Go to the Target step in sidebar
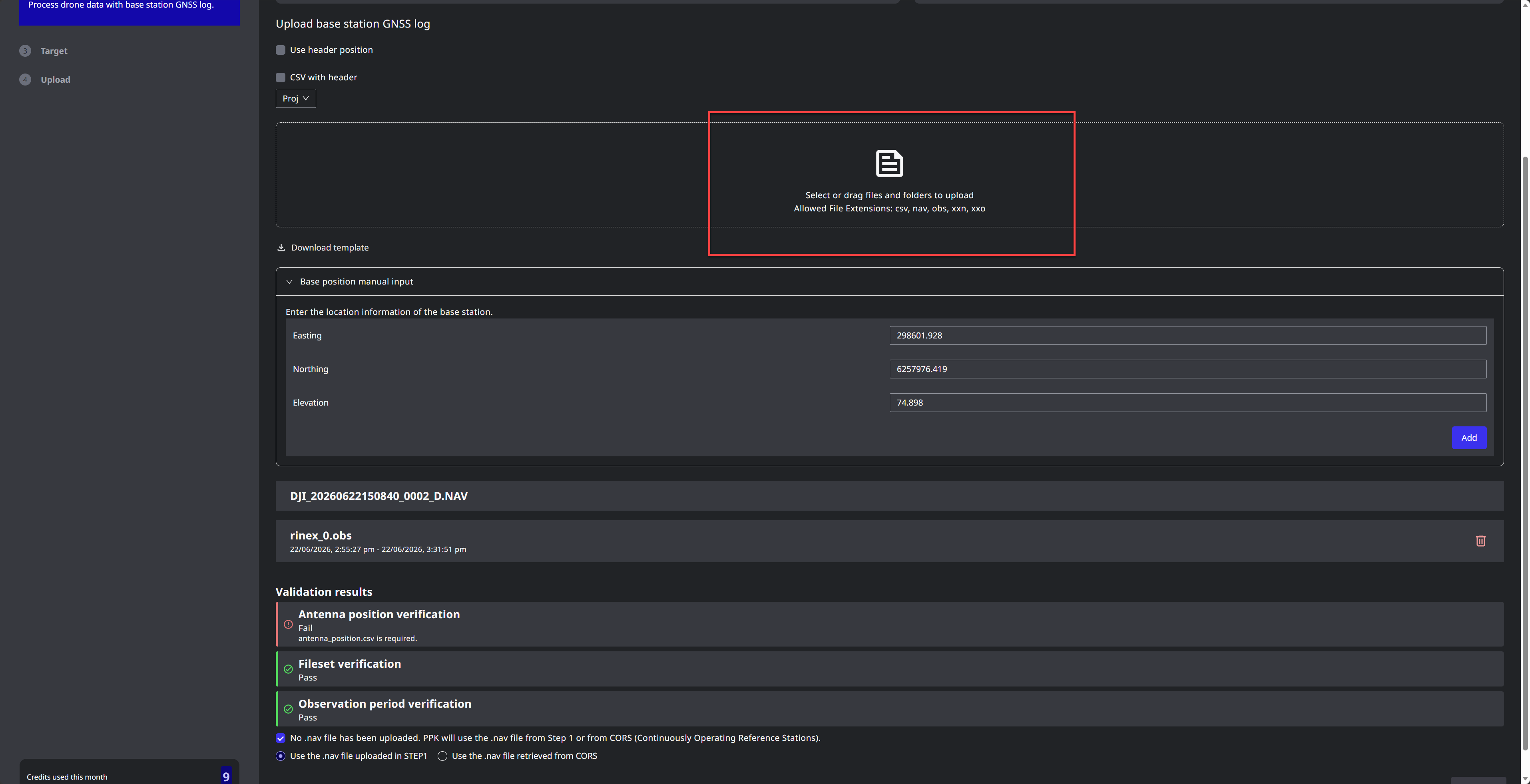Screen dimensions: 1530x784 click(x=54, y=51)
